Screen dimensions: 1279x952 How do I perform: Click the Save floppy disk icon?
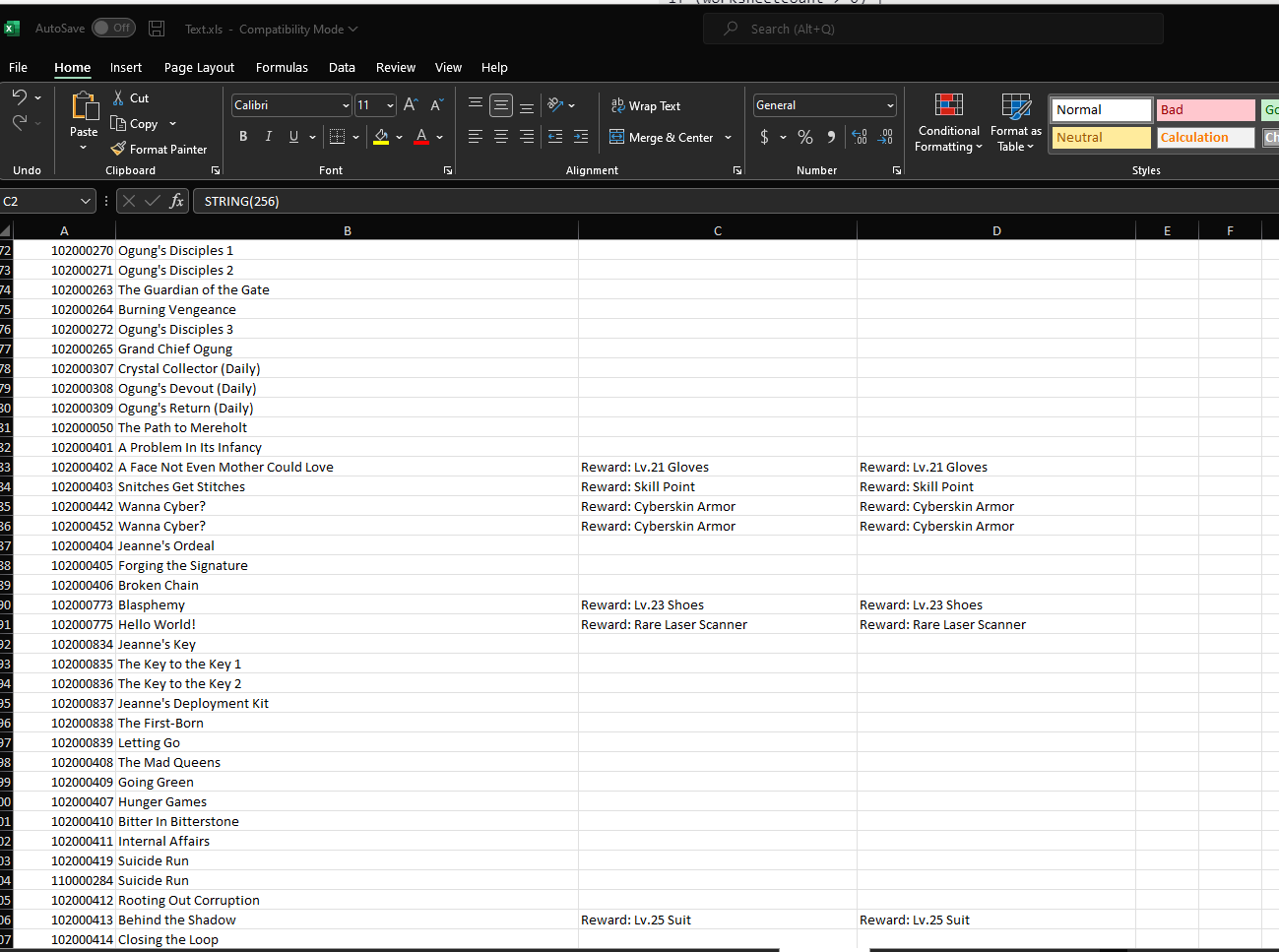pos(157,29)
